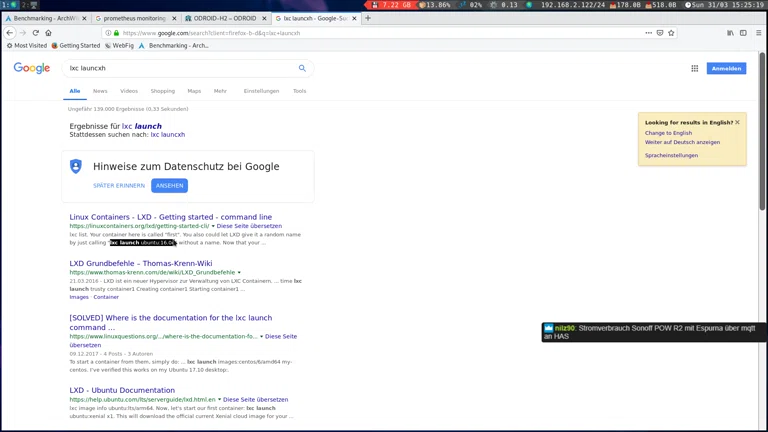
Task: Open the Google apps grid icon
Action: [x=694, y=68]
